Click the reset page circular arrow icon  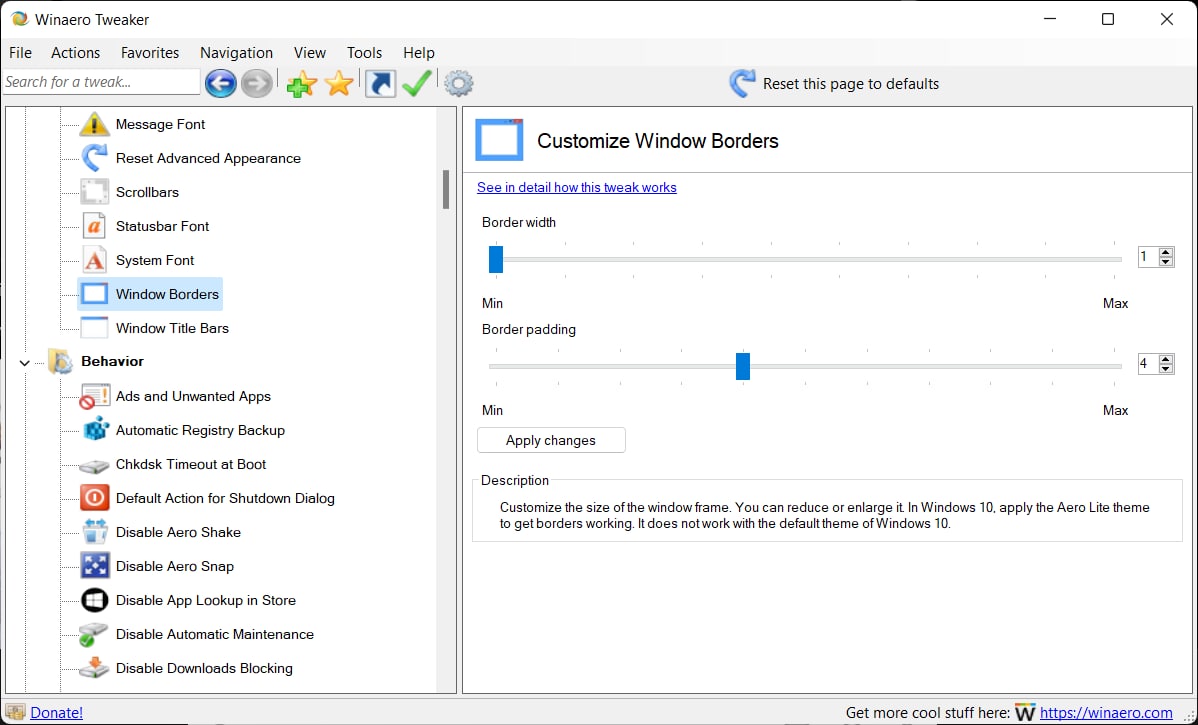(742, 83)
